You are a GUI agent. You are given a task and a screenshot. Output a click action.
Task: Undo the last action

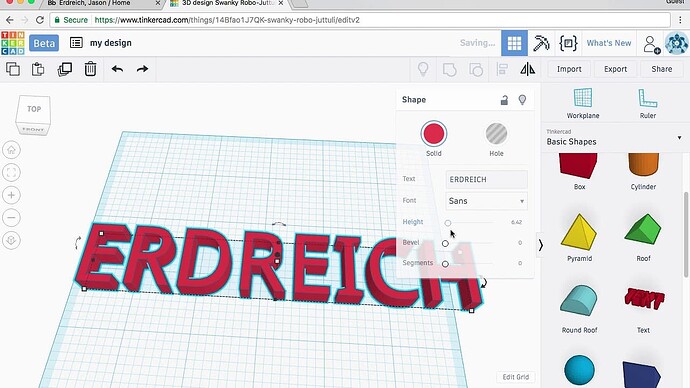[x=117, y=69]
